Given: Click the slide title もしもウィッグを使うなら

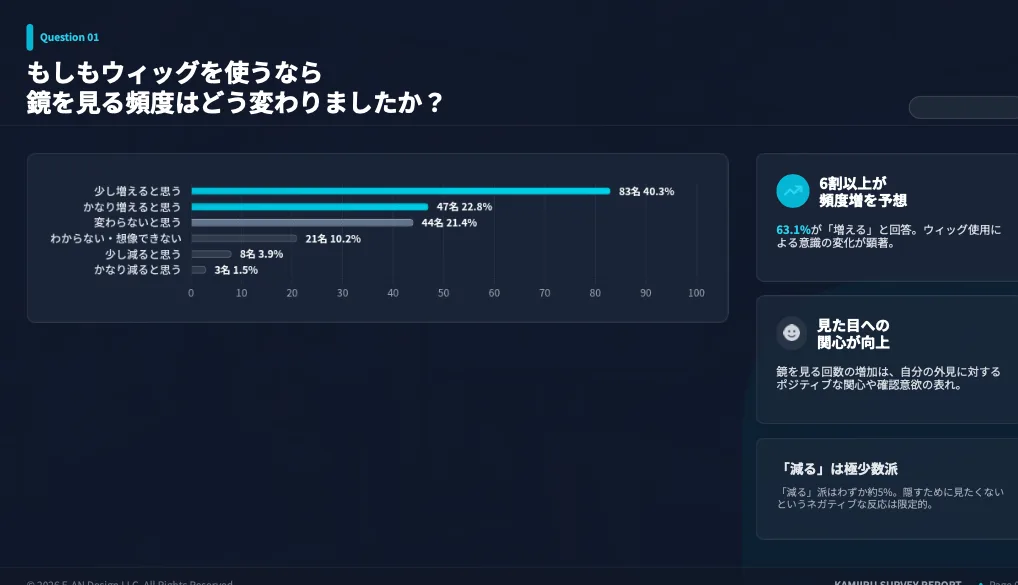Looking at the screenshot, I should coord(175,72).
